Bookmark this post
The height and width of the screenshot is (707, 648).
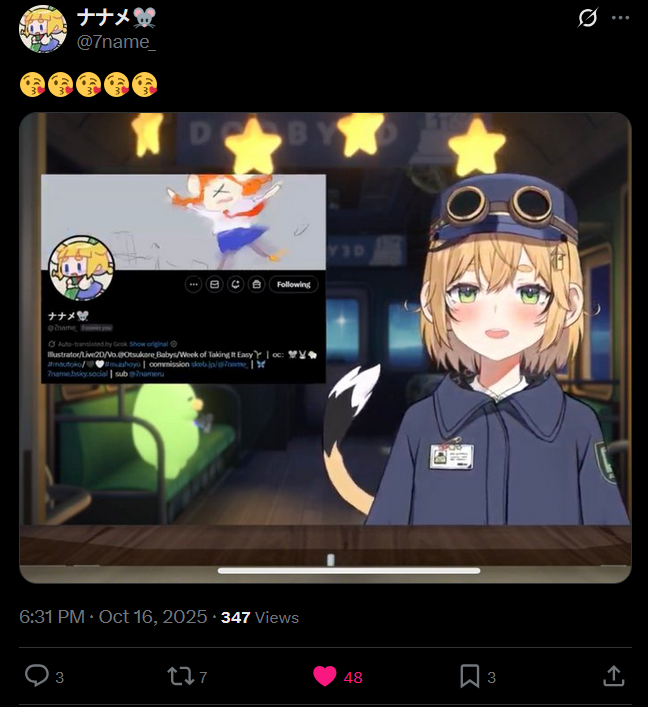coord(469,676)
